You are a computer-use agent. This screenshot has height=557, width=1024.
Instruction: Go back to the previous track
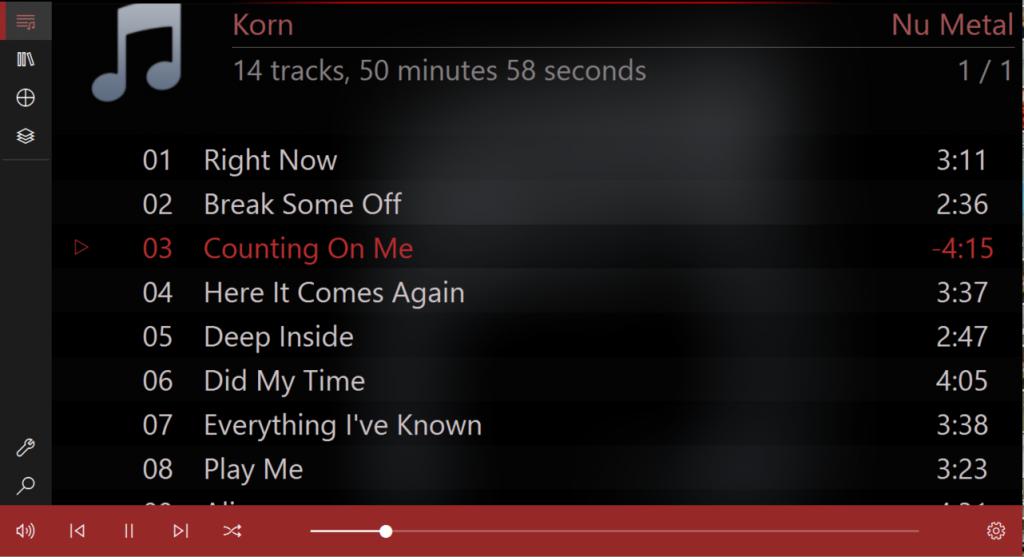(77, 531)
